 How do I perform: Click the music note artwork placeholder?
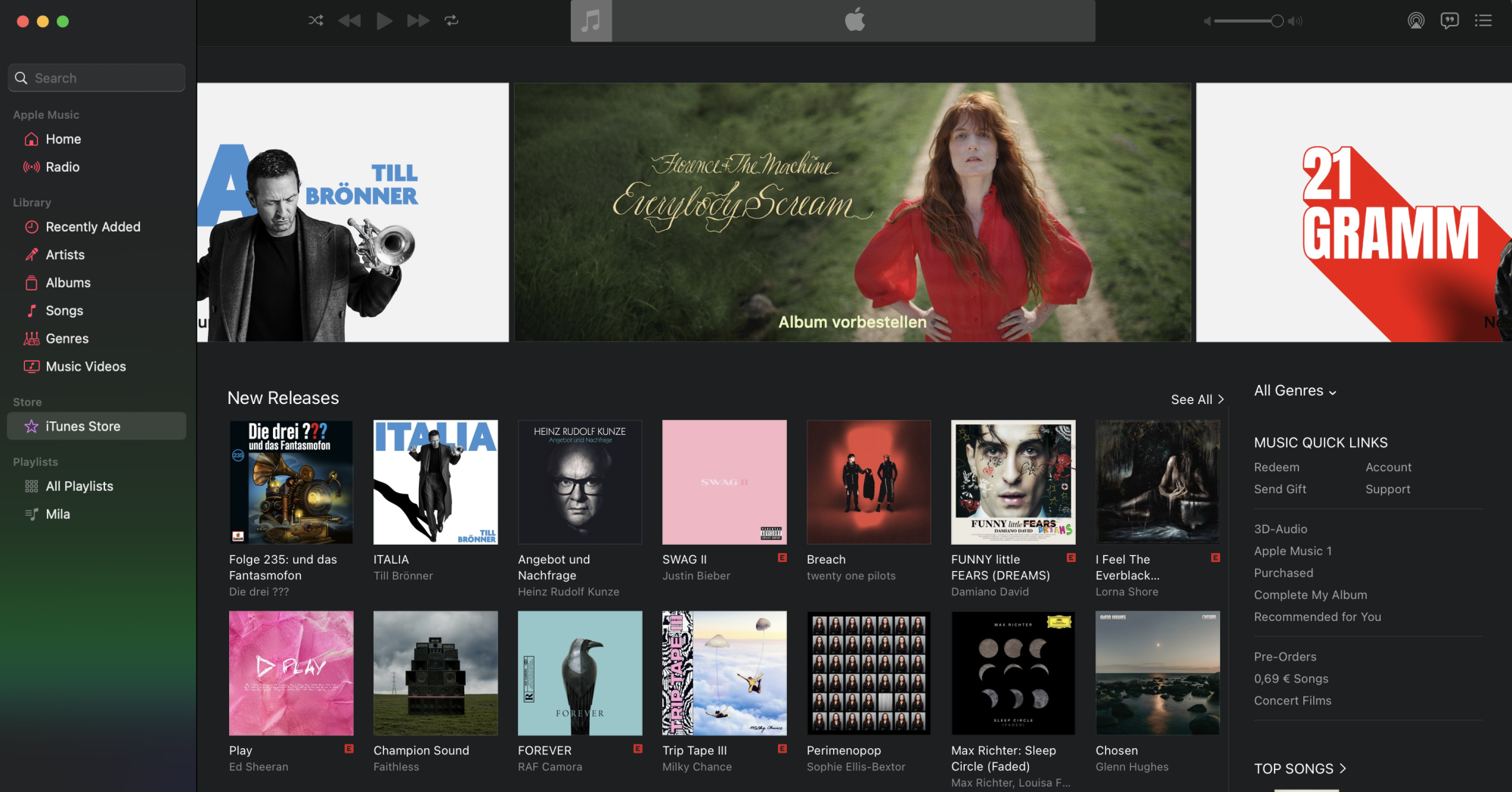[x=591, y=20]
